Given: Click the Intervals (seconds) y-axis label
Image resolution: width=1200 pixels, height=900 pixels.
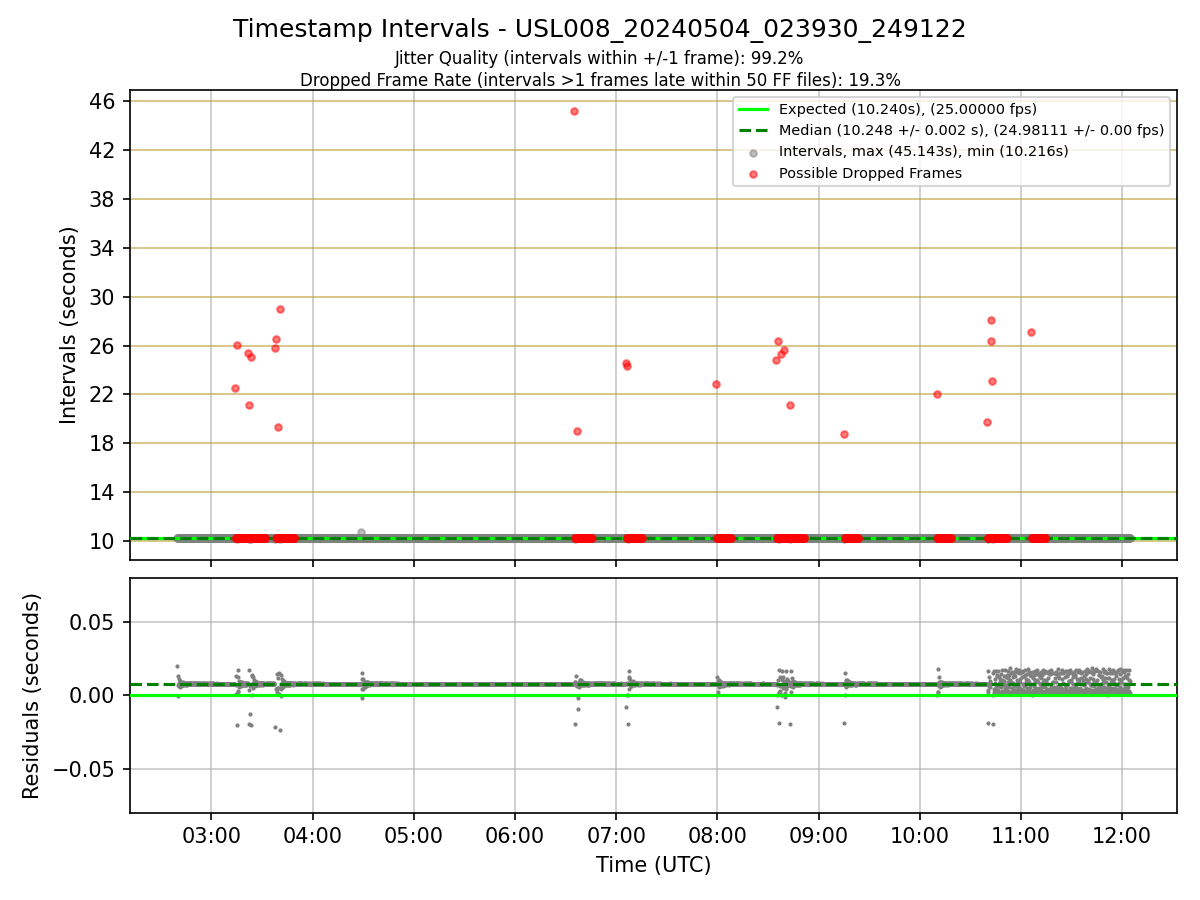Looking at the screenshot, I should point(68,325).
